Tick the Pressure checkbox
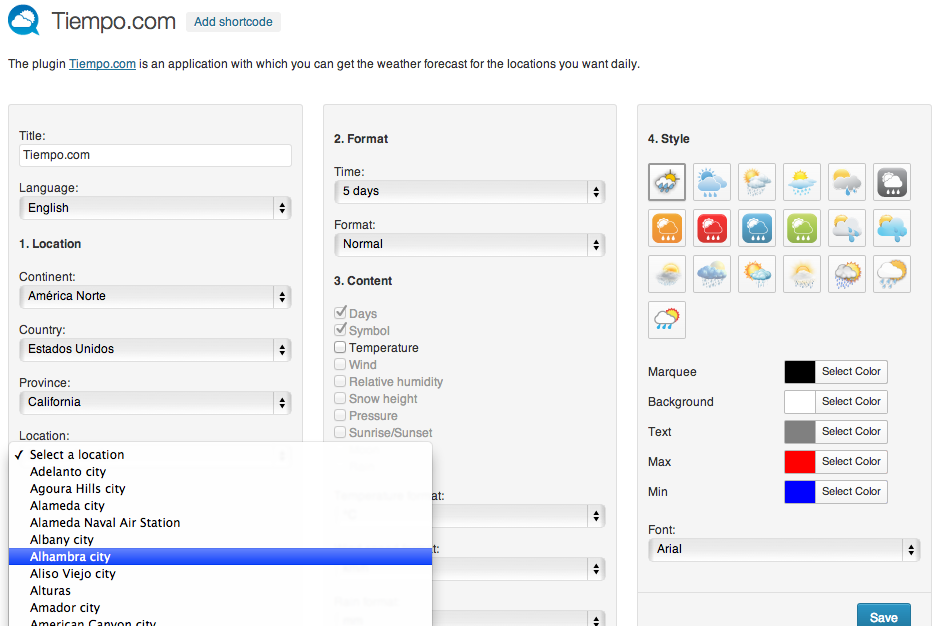945x626 pixels. point(341,415)
